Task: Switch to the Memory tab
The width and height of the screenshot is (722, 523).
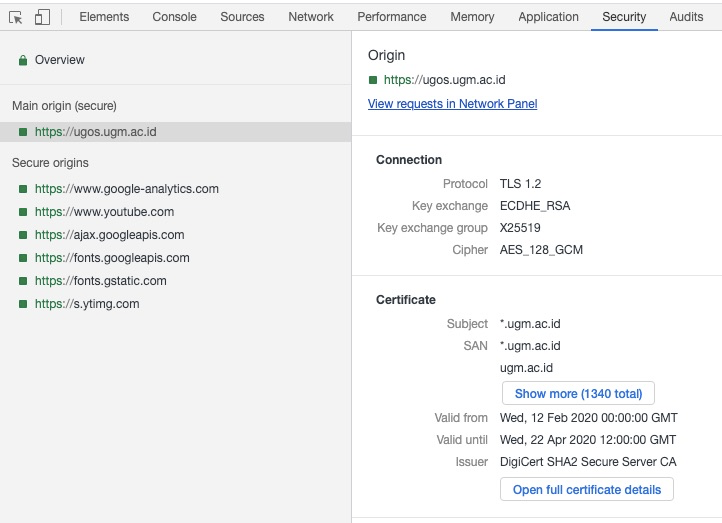Action: tap(472, 17)
